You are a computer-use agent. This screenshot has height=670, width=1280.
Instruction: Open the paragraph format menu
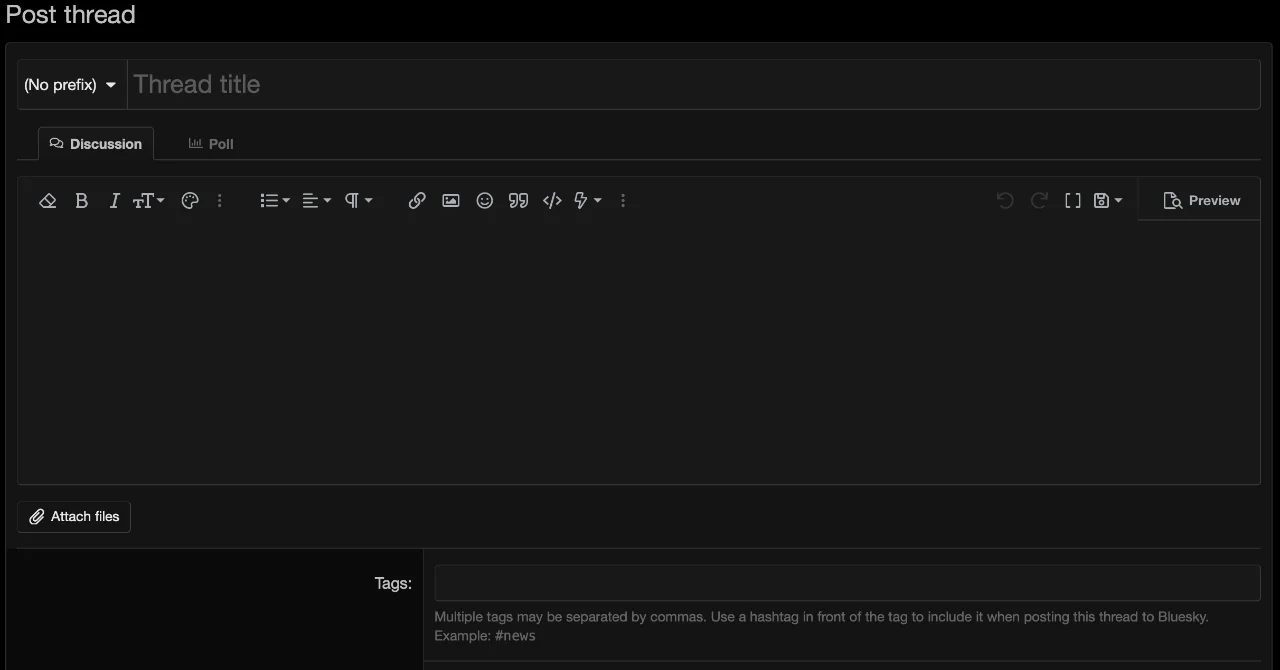coord(358,201)
